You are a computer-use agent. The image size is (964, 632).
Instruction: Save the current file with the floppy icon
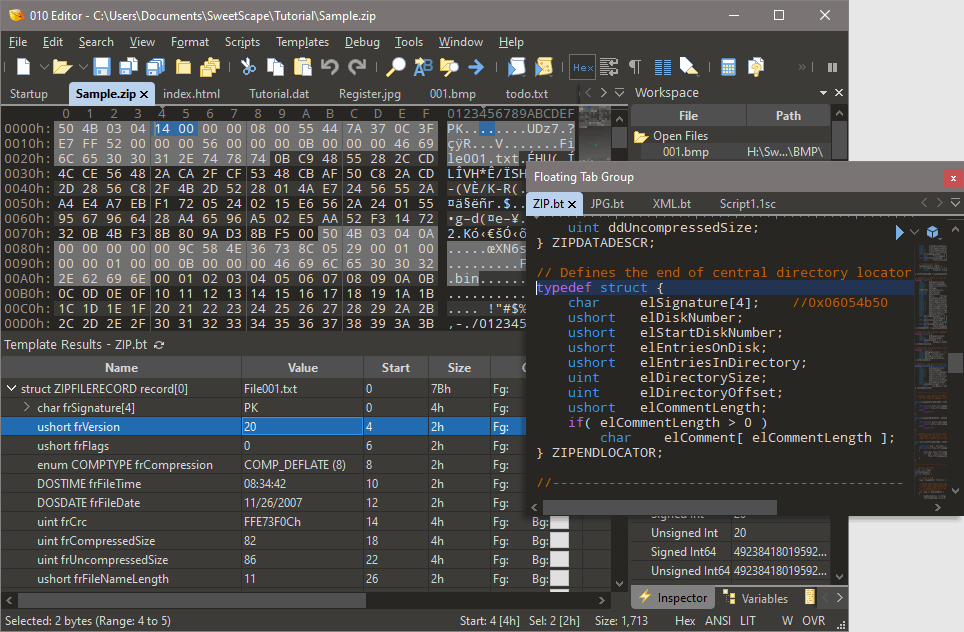click(x=101, y=66)
